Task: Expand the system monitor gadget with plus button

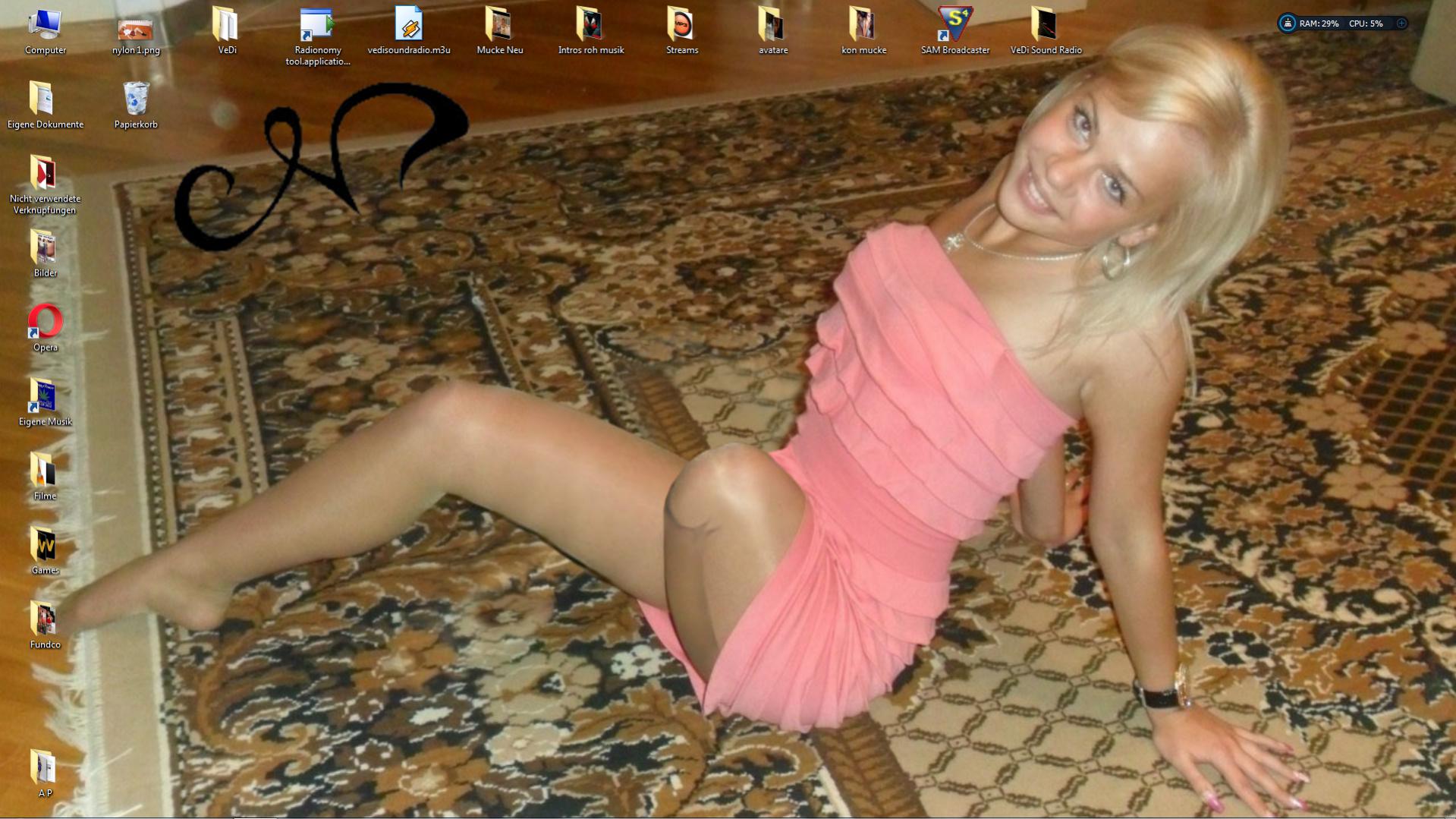Action: click(1401, 24)
